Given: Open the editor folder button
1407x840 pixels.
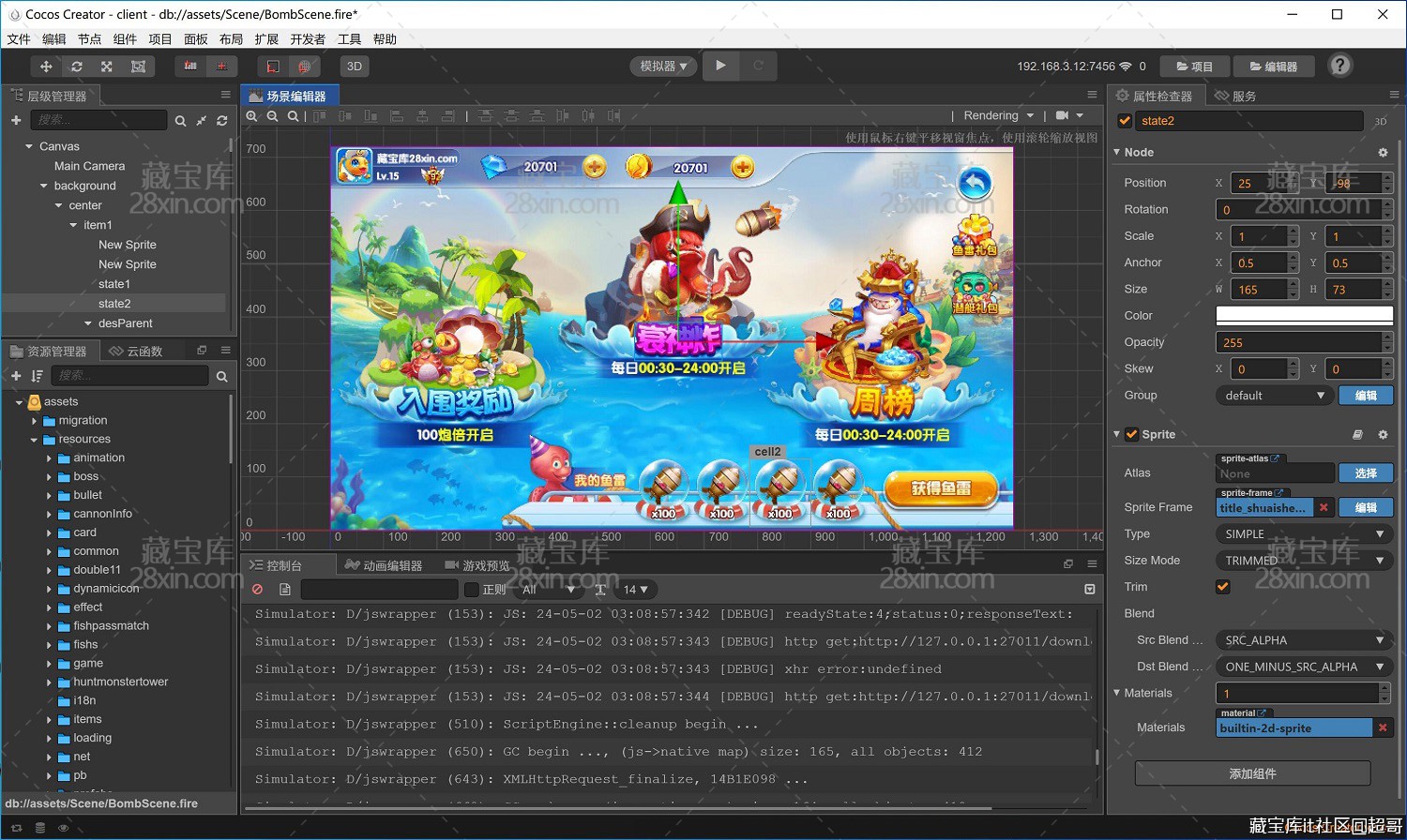Looking at the screenshot, I should coord(1274,67).
